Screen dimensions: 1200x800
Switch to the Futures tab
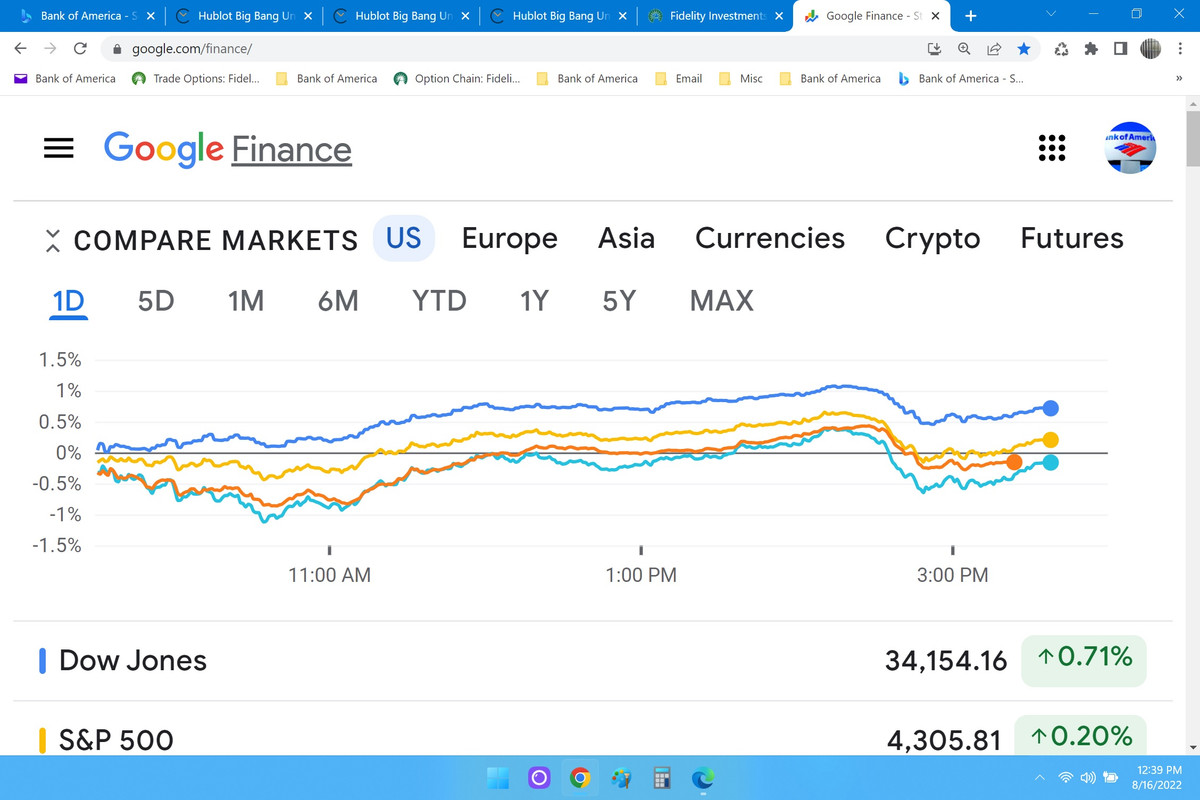[1072, 238]
